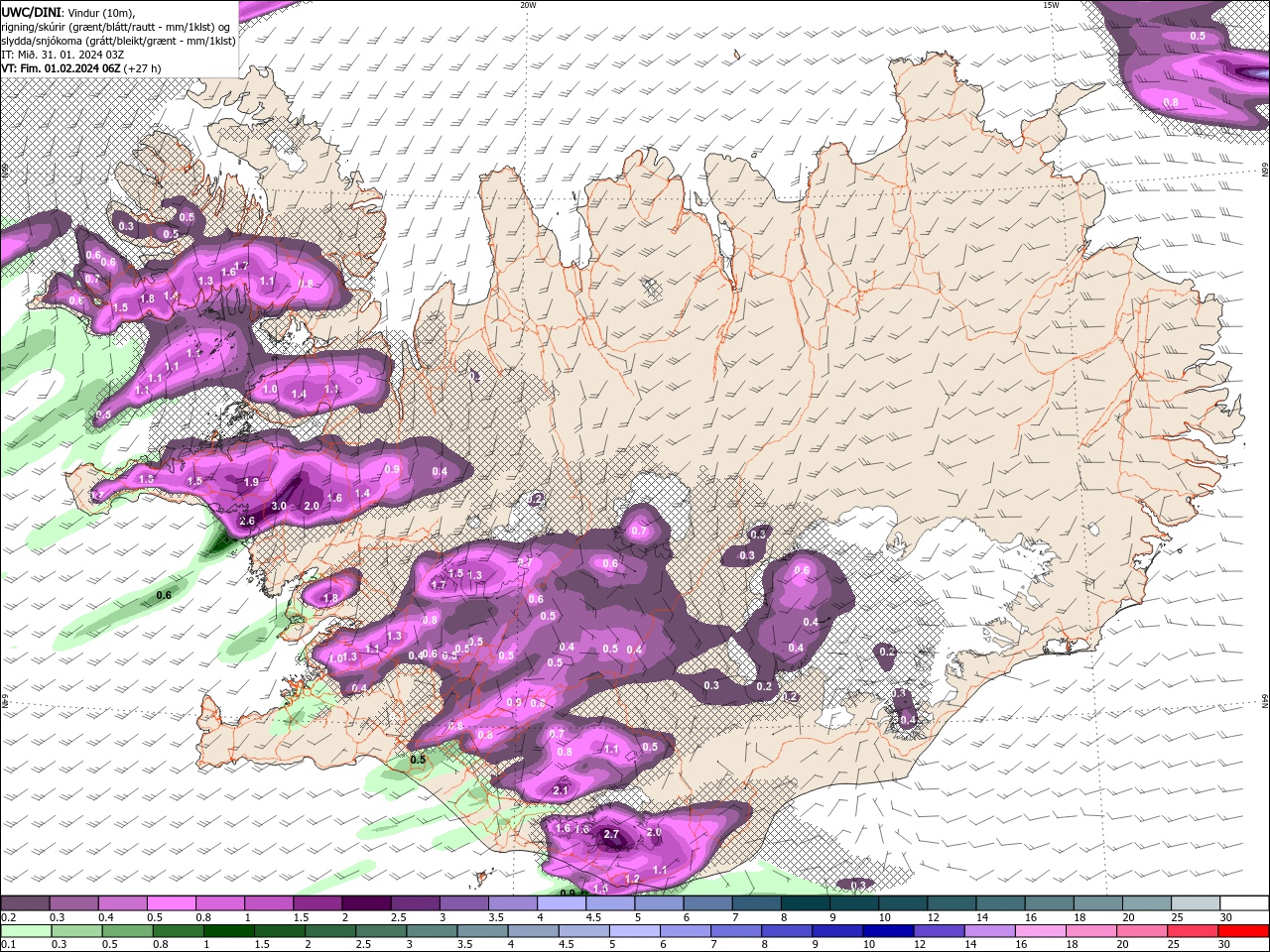Pick the light pink rain swatch between 16 and 18

[x=1040, y=931]
